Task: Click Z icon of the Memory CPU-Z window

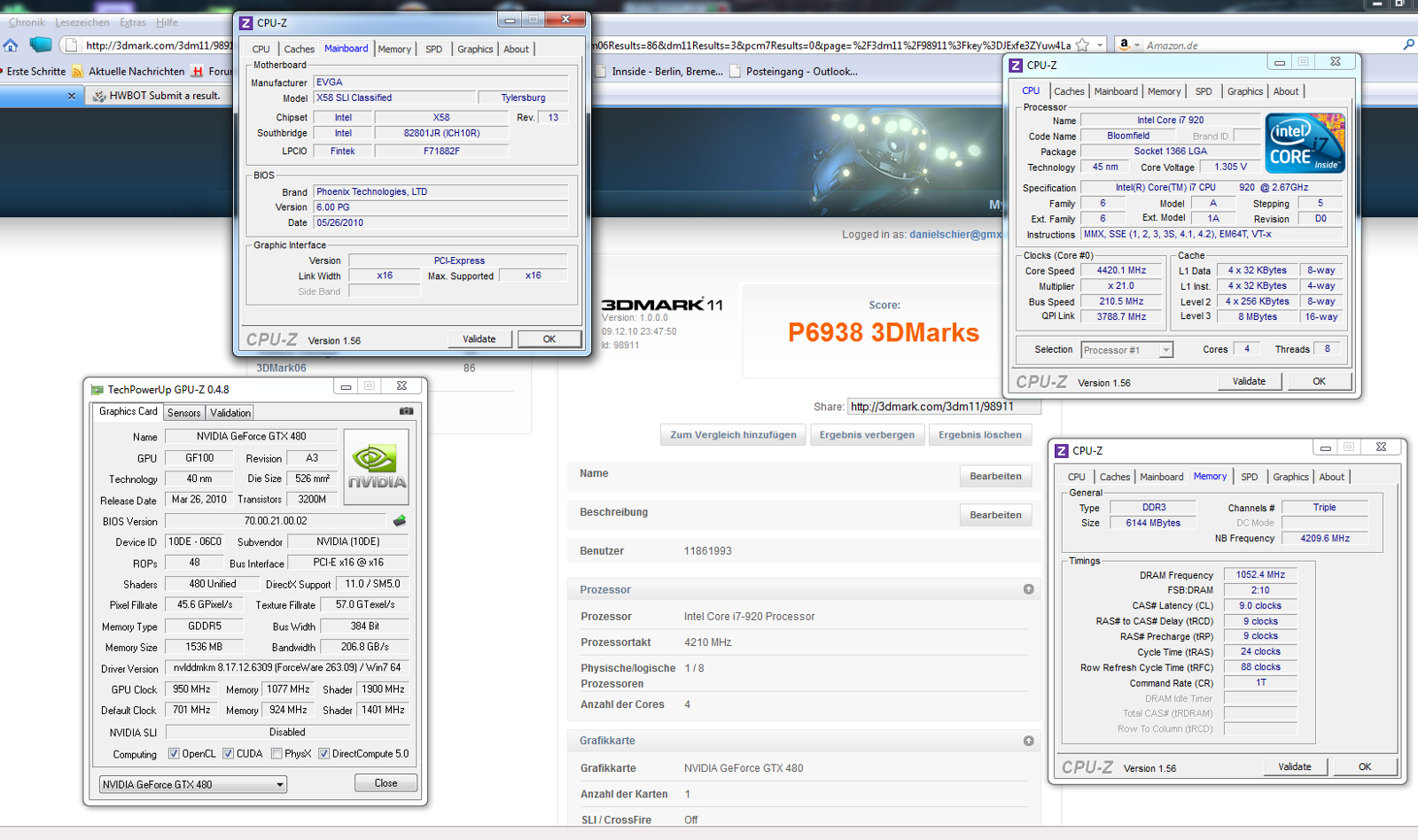Action: tap(1062, 450)
